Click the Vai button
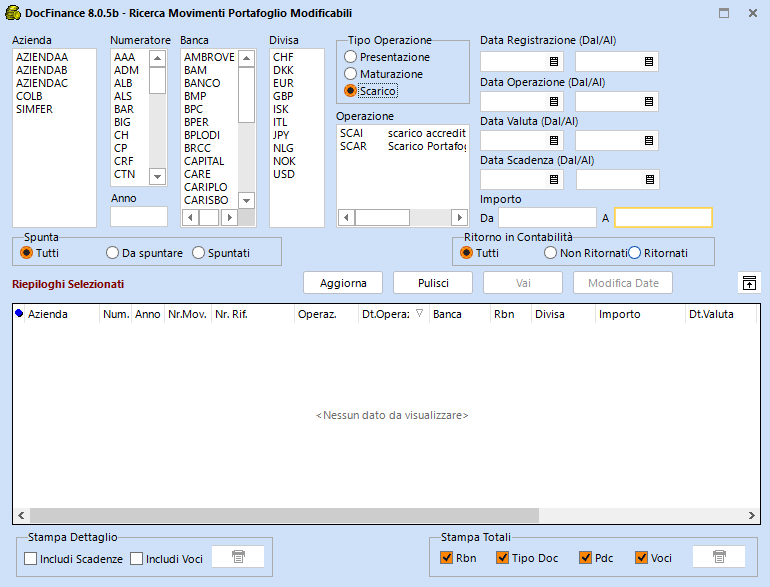 (x=523, y=283)
